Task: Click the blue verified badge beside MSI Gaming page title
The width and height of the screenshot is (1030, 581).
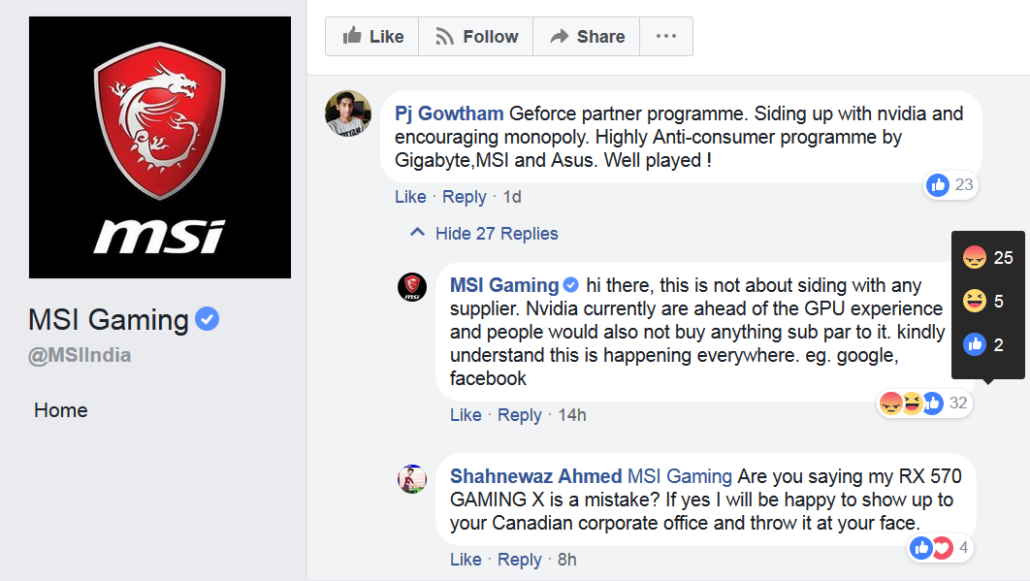Action: click(x=207, y=320)
